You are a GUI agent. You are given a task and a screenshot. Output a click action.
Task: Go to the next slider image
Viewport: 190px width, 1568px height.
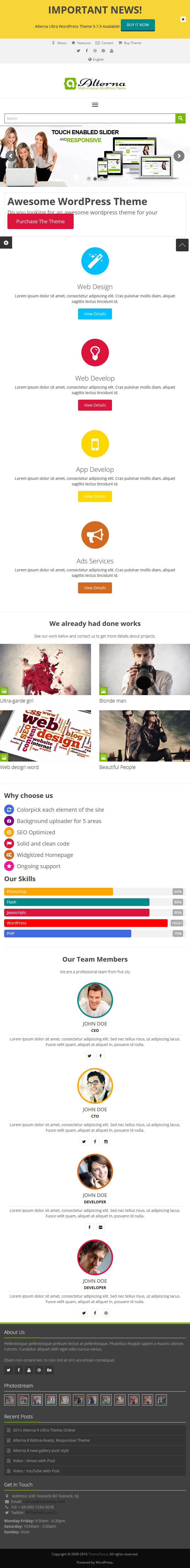[179, 156]
